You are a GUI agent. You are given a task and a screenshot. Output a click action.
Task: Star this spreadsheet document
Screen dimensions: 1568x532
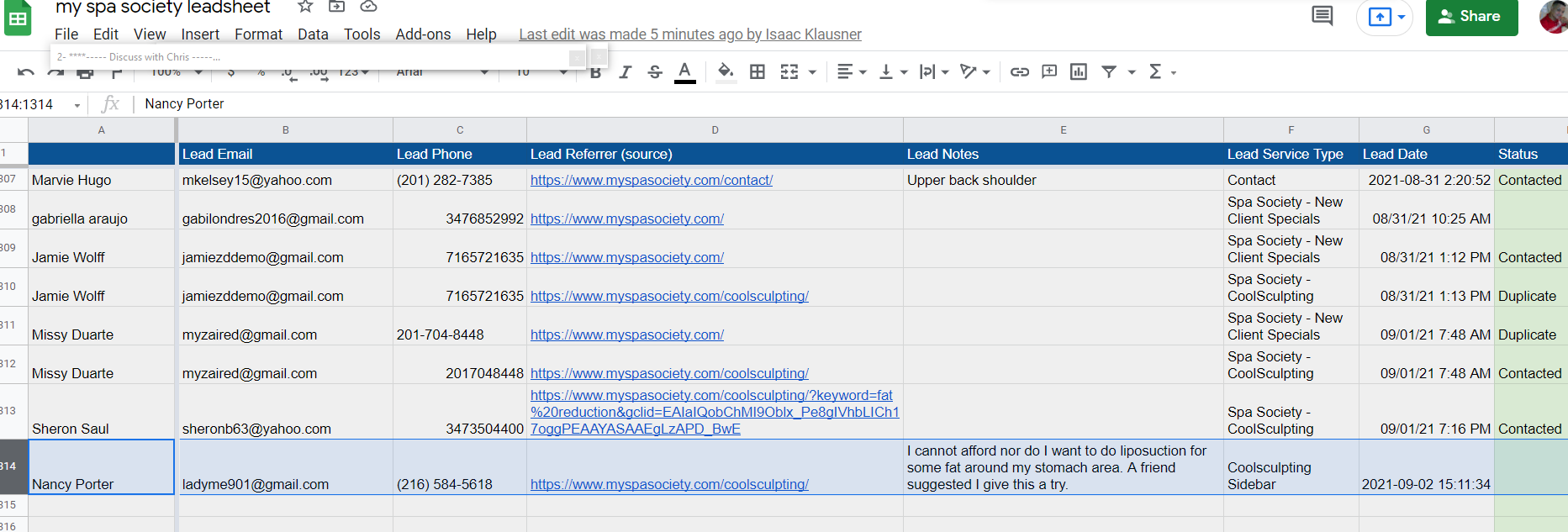305,7
